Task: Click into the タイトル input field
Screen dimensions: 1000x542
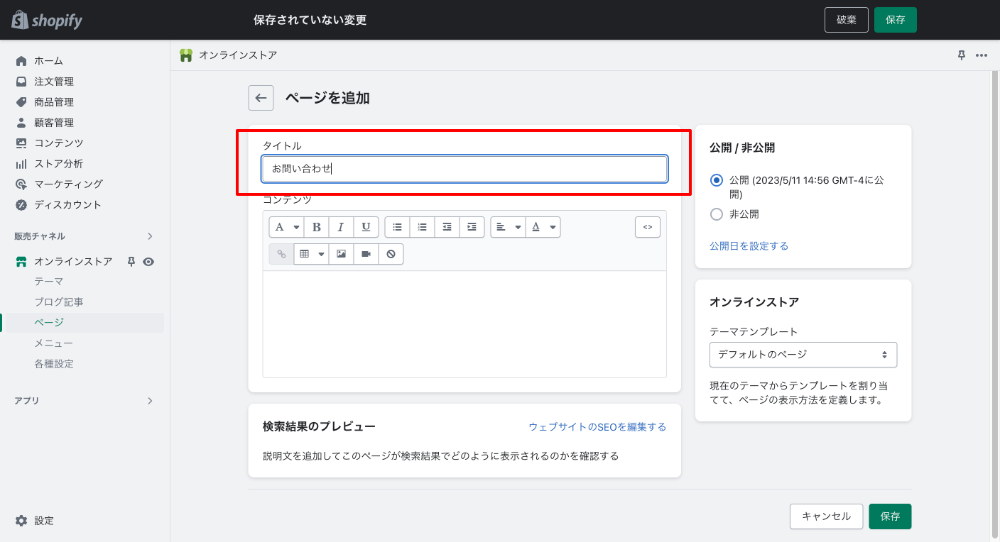Action: [x=464, y=169]
